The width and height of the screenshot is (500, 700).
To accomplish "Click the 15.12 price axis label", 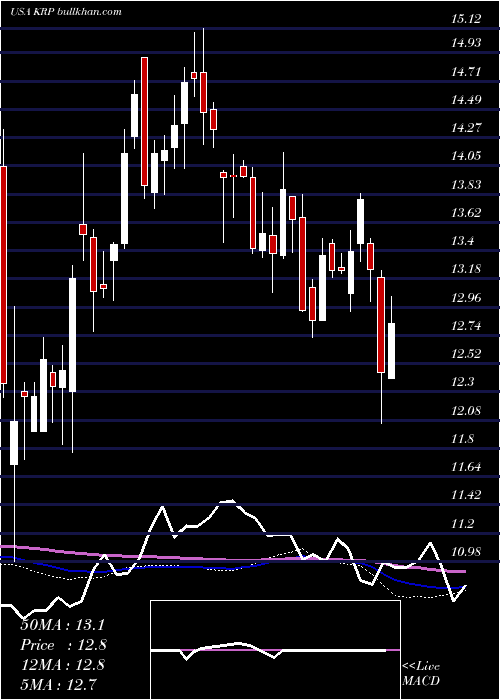I will click(x=466, y=18).
